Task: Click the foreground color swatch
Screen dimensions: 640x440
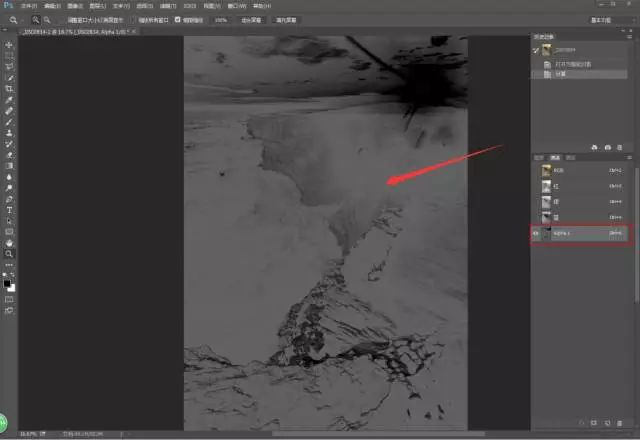Action: click(x=7, y=282)
